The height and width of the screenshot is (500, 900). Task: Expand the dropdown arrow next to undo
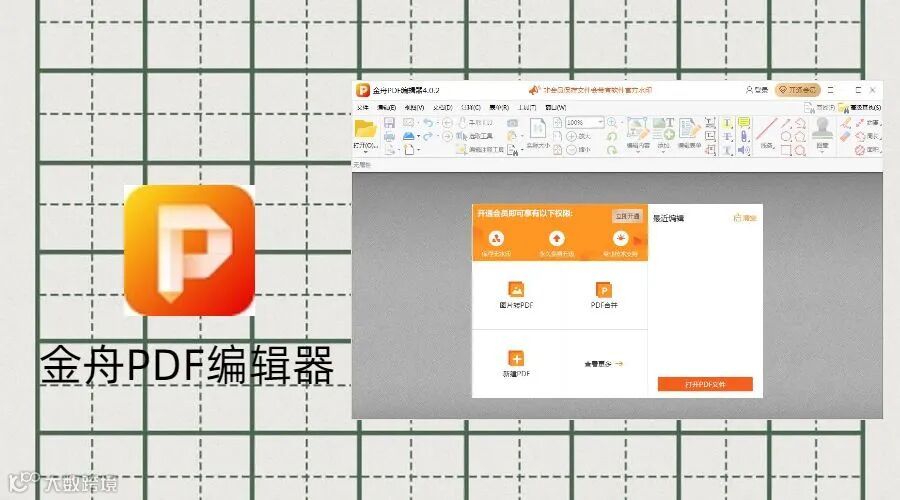coord(437,123)
